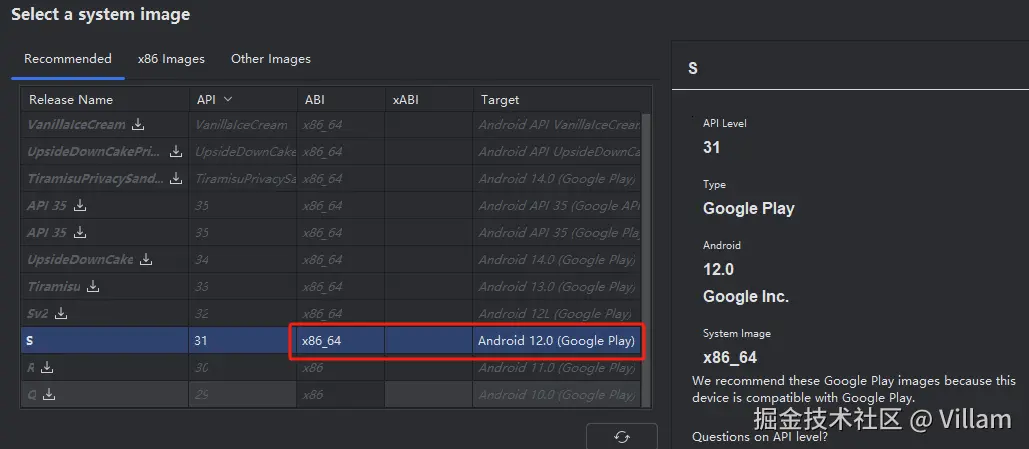Select the S release row

pyautogui.click(x=100, y=341)
